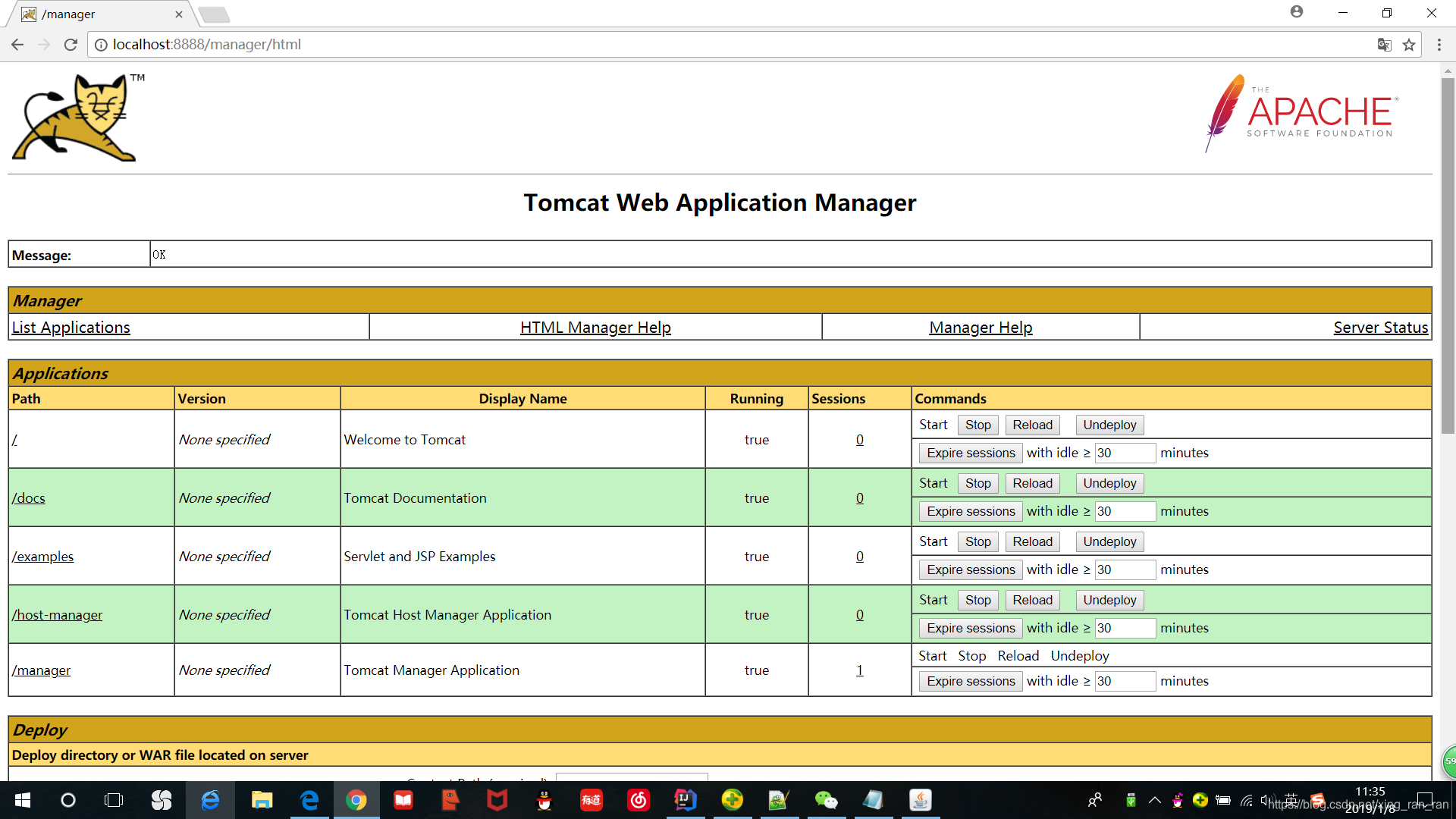This screenshot has height=819, width=1456.
Task: Open the List Applications link
Action: pyautogui.click(x=71, y=328)
